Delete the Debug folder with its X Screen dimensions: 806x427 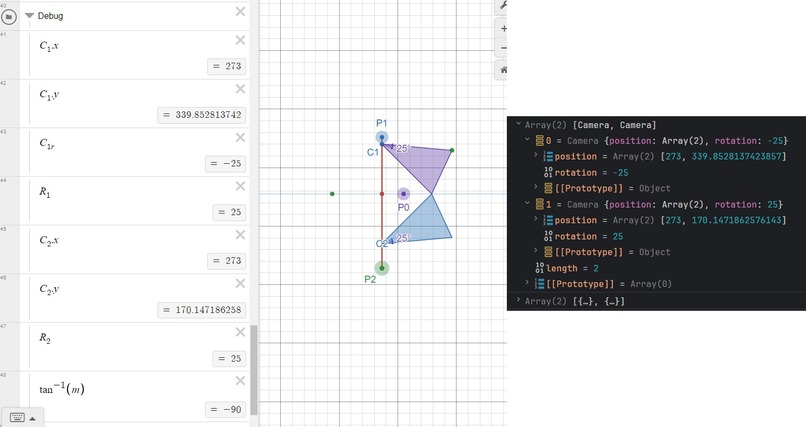click(x=240, y=11)
